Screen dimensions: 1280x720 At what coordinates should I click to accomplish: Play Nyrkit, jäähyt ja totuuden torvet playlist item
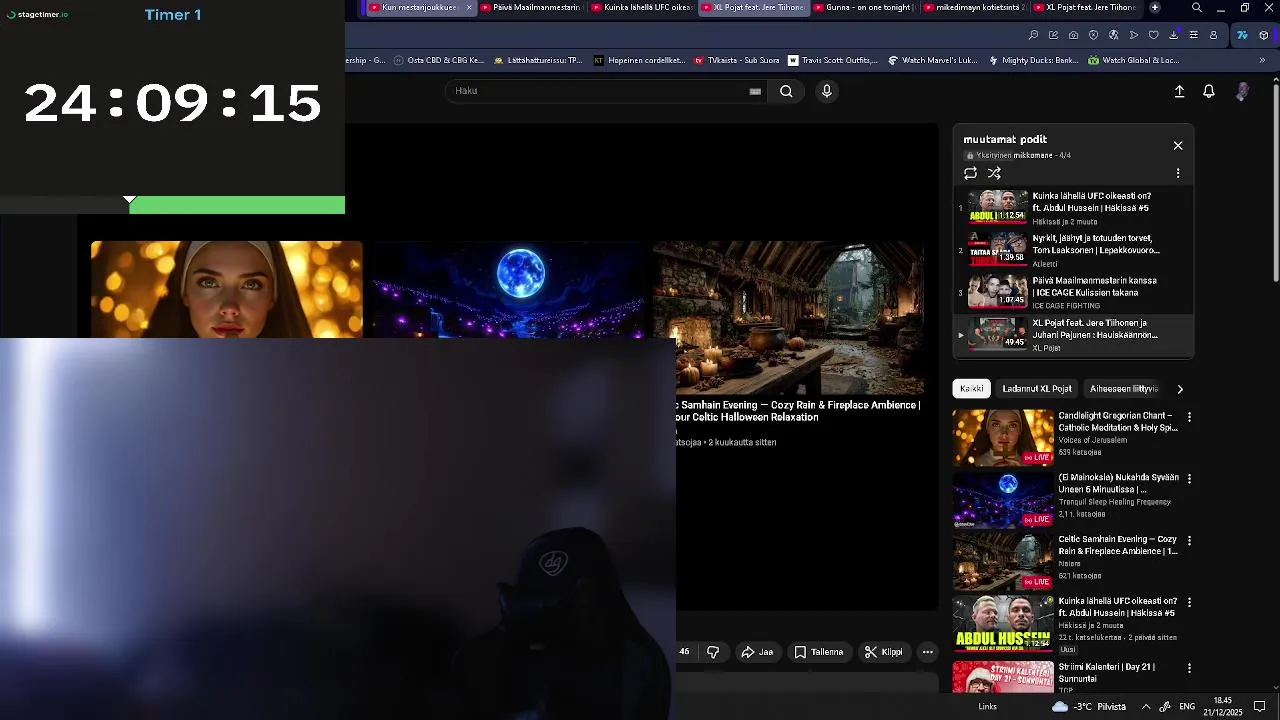1073,250
